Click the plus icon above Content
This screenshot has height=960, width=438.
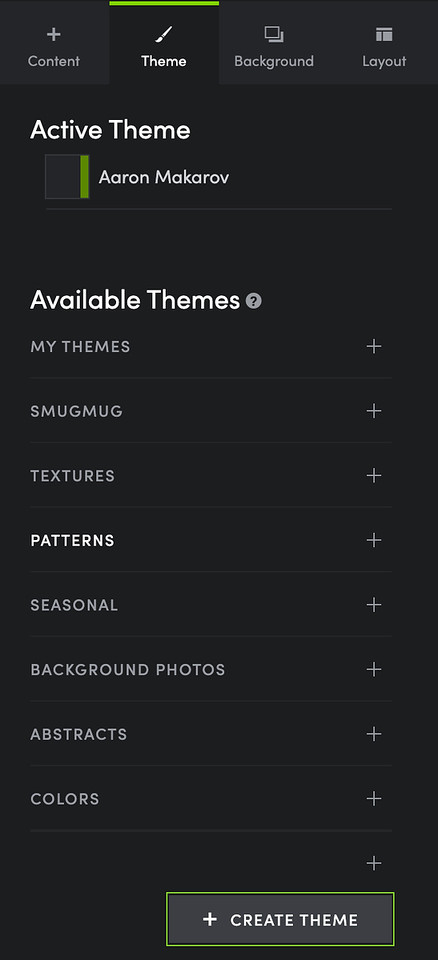(x=54, y=34)
